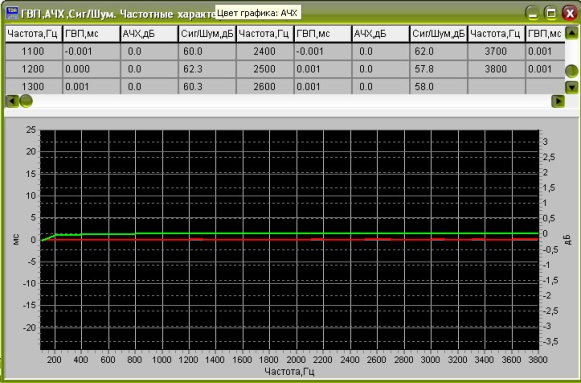Click the table's horizontal scroll left arrow
Image resolution: width=581 pixels, height=383 pixels.
tap(12, 101)
